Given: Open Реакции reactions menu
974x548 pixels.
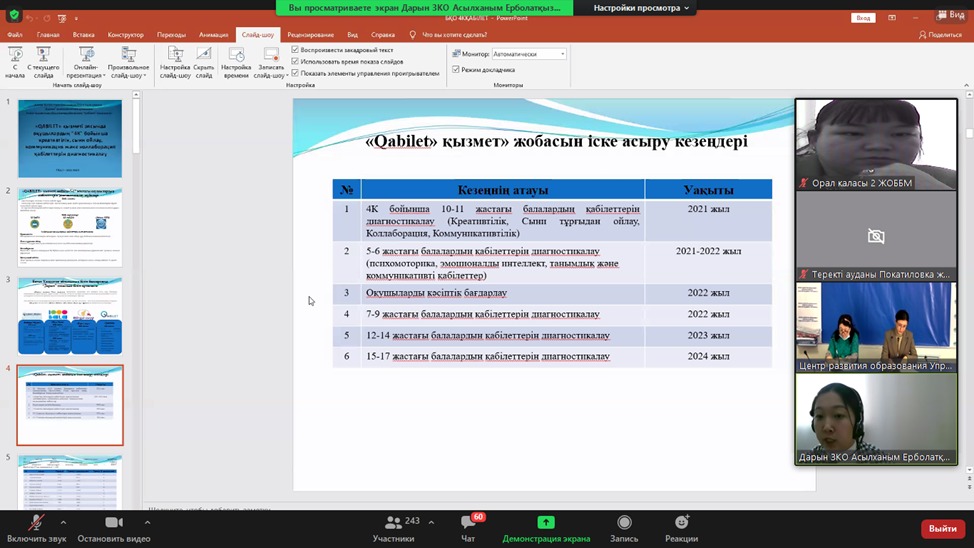Looking at the screenshot, I should click(681, 529).
